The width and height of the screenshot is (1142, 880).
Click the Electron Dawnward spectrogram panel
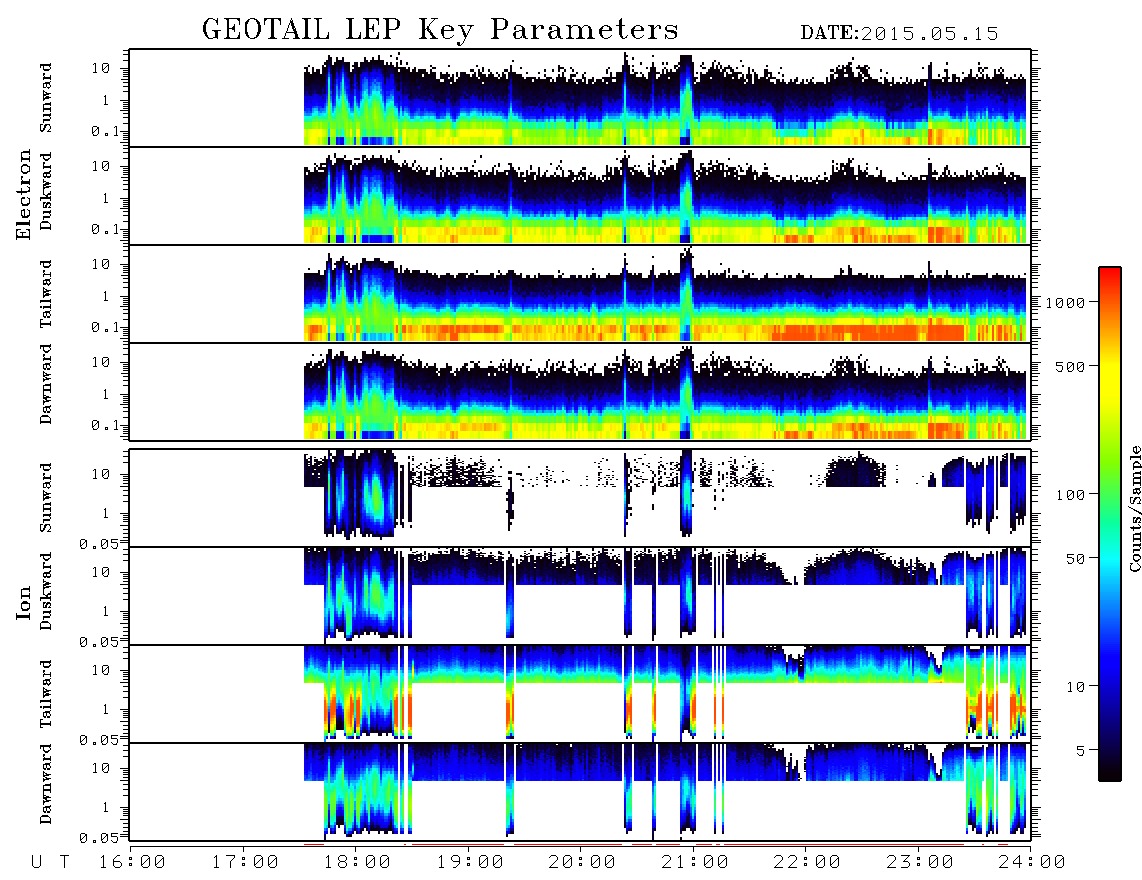tap(580, 391)
